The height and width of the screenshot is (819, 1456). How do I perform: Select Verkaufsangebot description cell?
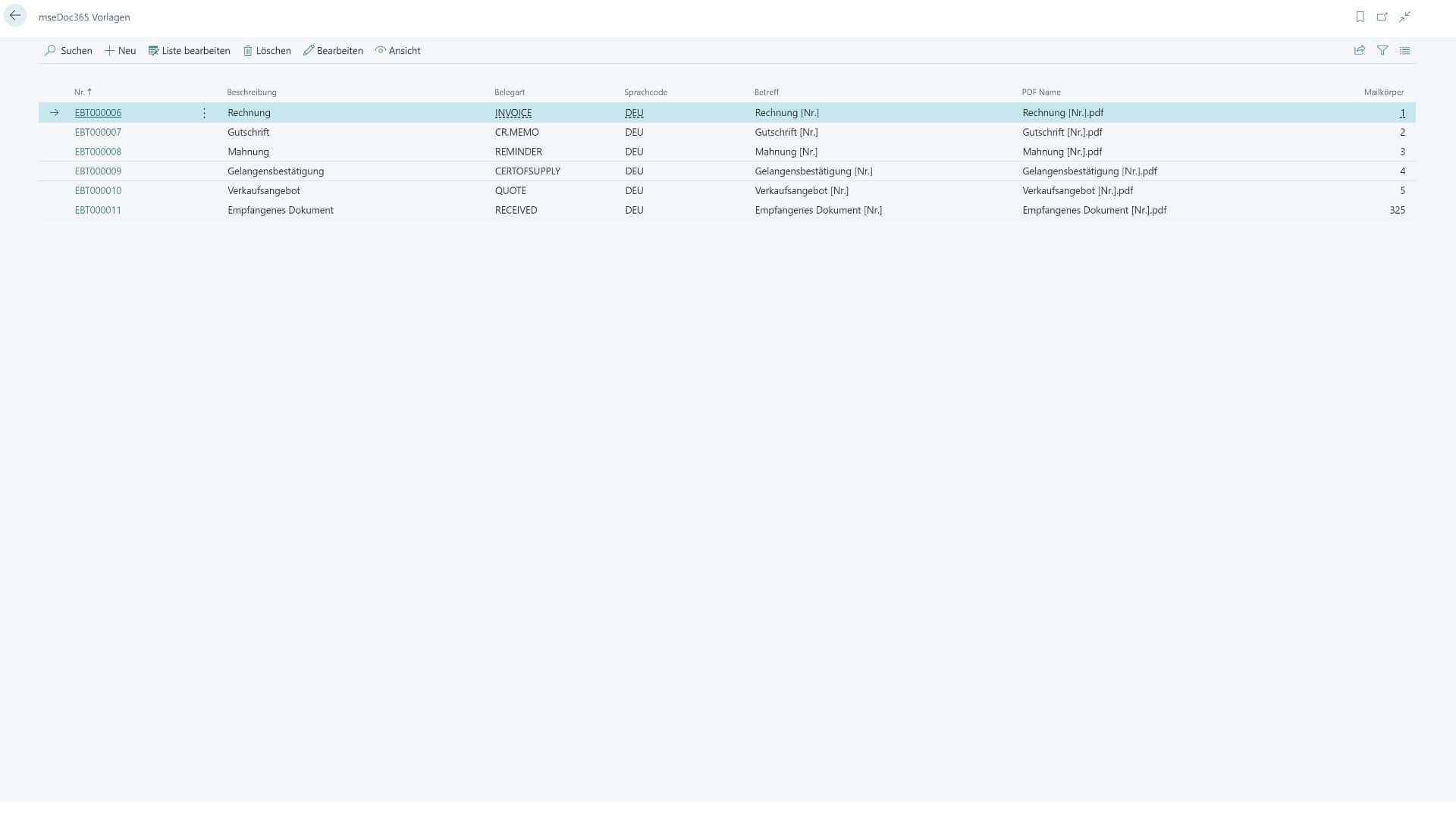click(264, 191)
